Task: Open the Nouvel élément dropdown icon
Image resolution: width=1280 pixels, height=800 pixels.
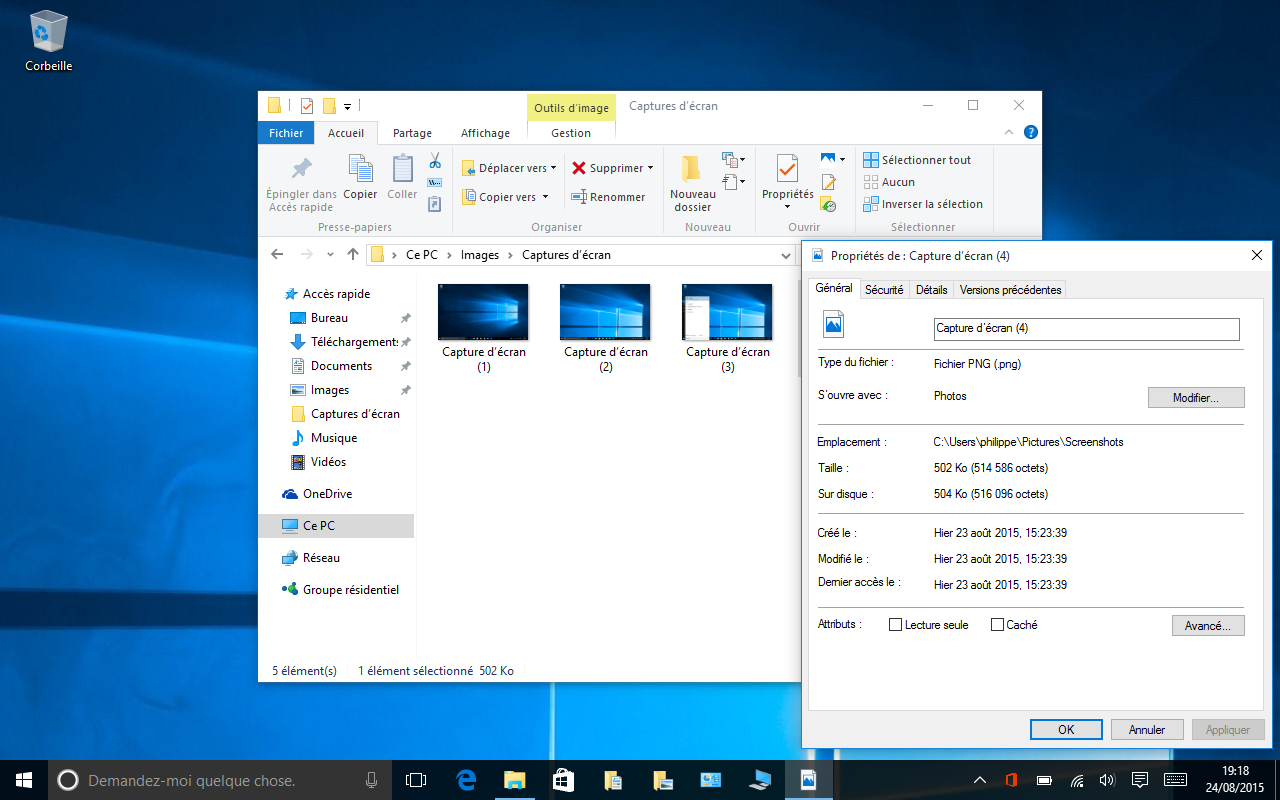Action: coord(734,160)
